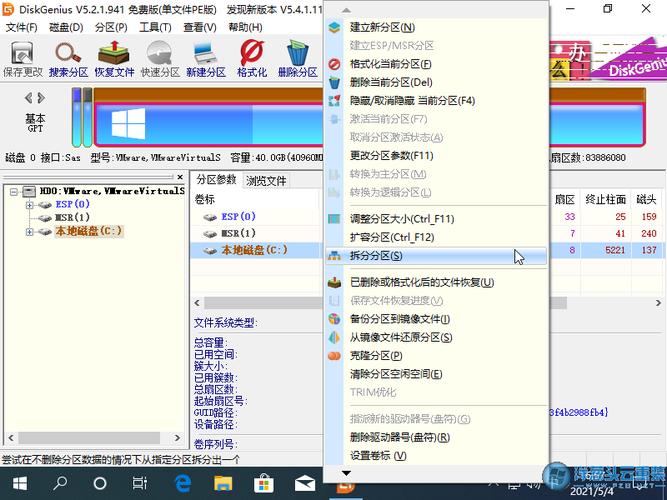
Task: Select 本地磁盘(C:) row in partition table
Action: point(254,250)
